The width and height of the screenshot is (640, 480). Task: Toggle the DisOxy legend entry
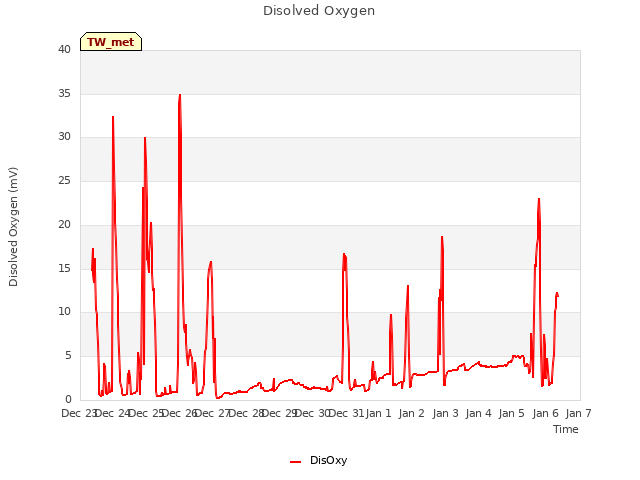tap(318, 460)
